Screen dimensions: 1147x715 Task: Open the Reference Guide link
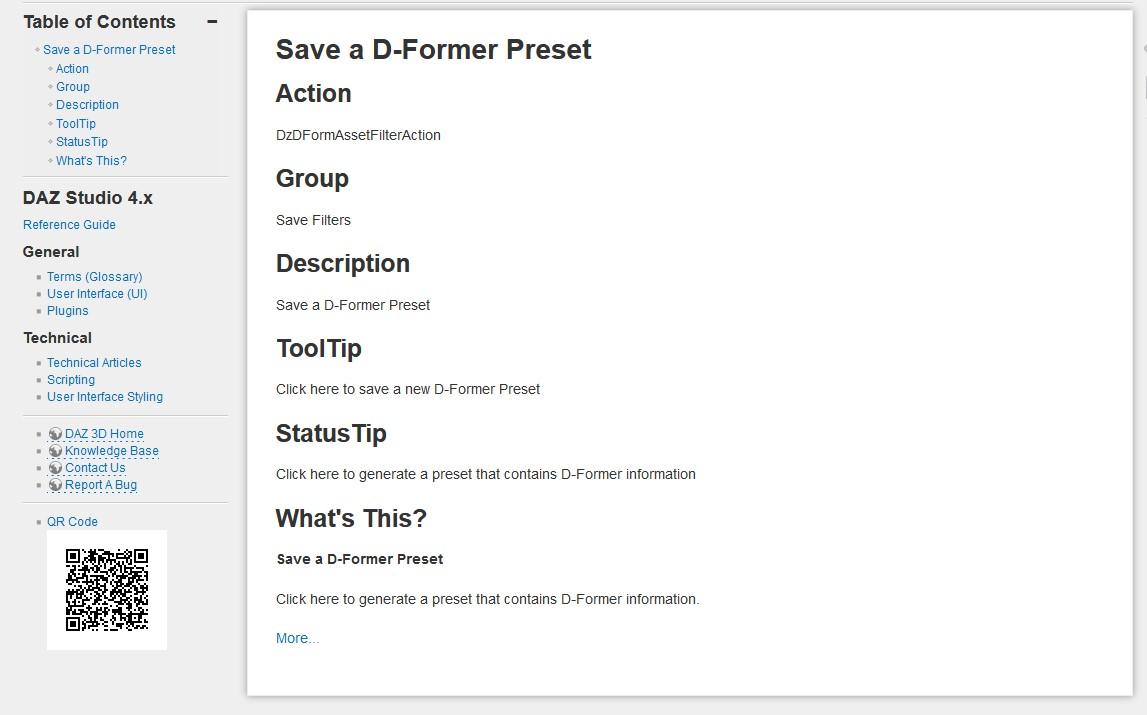tap(69, 225)
